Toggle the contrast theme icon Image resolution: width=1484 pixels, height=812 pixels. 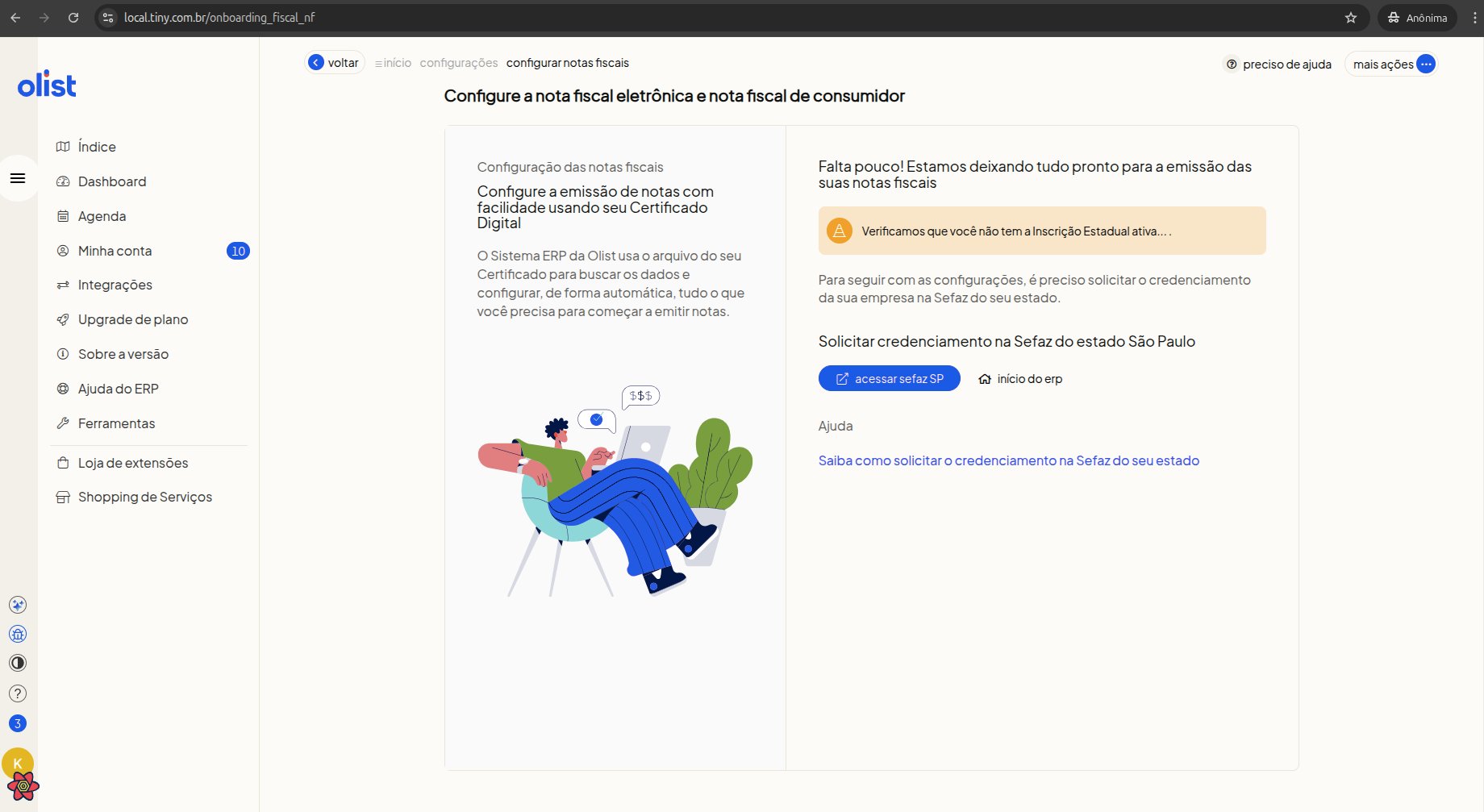click(x=18, y=663)
